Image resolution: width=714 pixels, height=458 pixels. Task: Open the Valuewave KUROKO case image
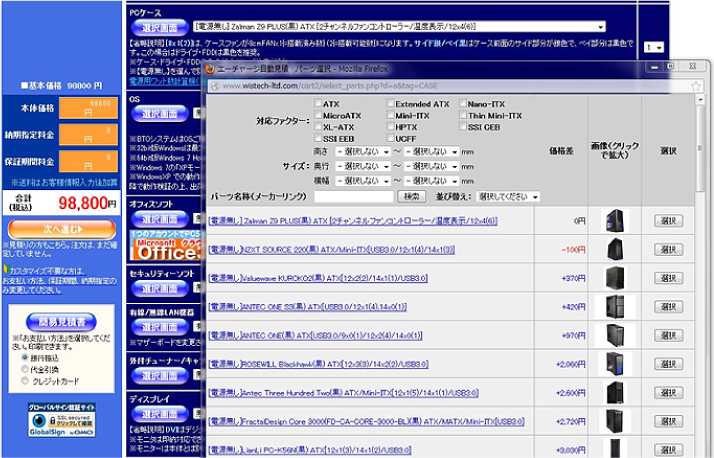tap(615, 278)
